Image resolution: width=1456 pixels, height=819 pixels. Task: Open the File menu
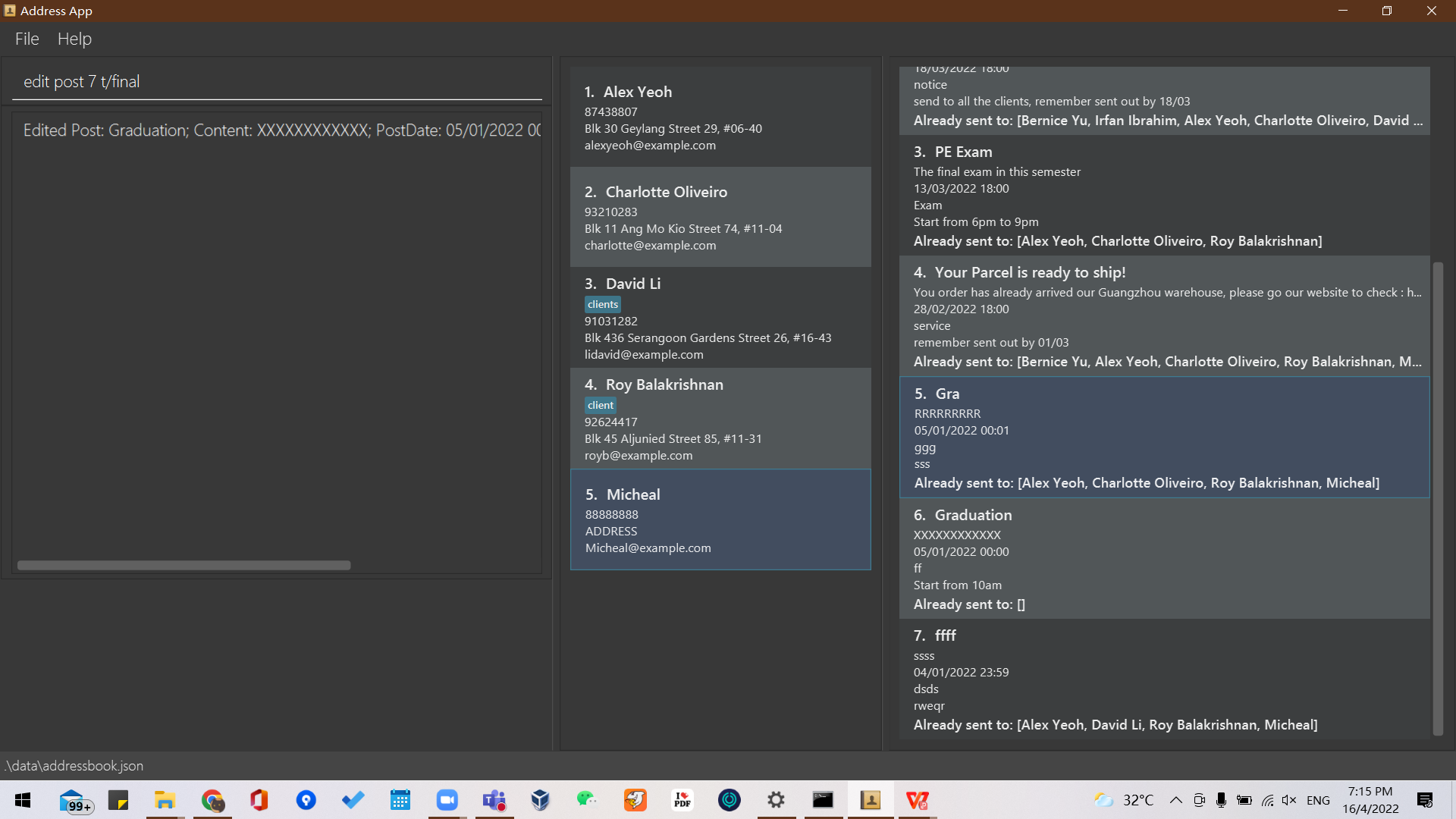[27, 39]
